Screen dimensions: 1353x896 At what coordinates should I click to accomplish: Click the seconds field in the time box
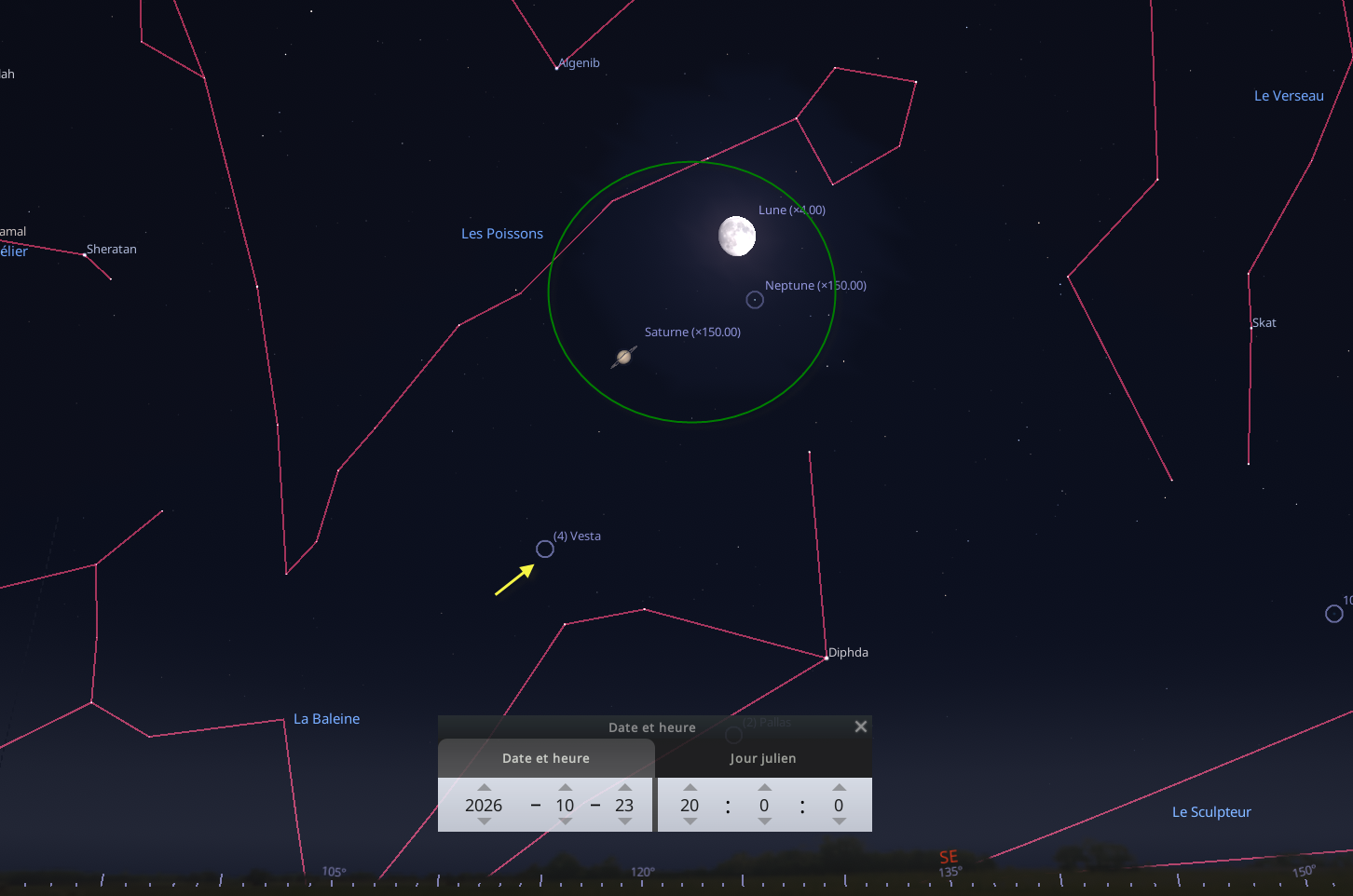click(x=839, y=805)
